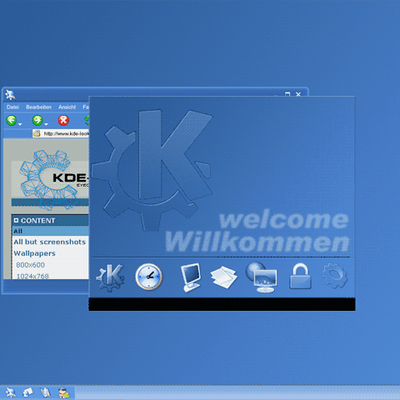The width and height of the screenshot is (400, 400).
Task: Click the stacked papers icon in splash row
Action: coord(224,276)
